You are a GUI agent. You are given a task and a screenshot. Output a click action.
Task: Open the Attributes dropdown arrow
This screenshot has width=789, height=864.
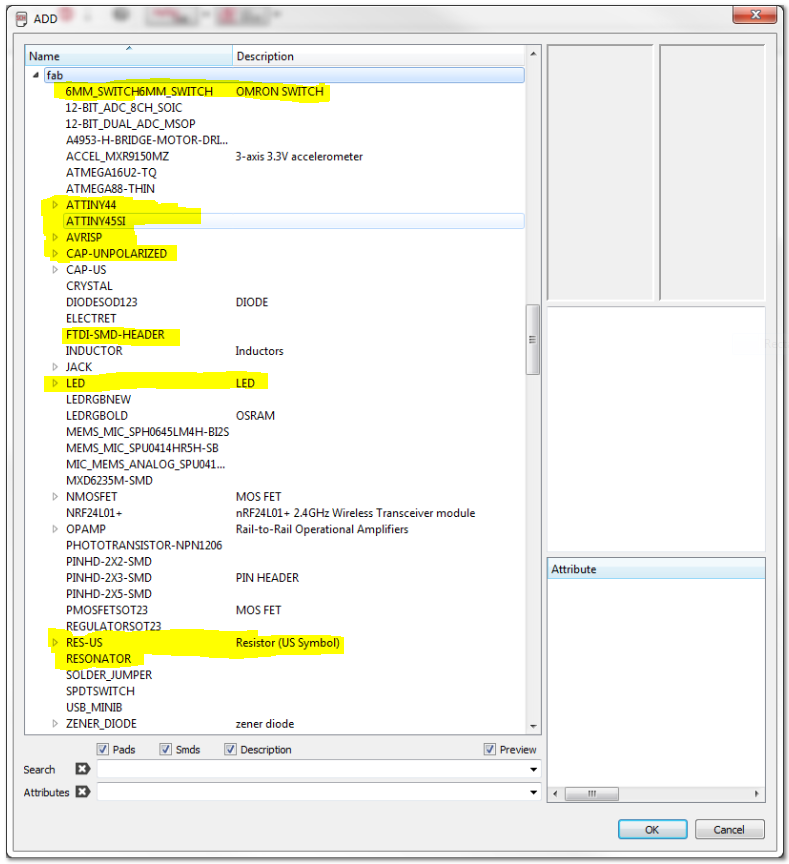click(x=533, y=792)
